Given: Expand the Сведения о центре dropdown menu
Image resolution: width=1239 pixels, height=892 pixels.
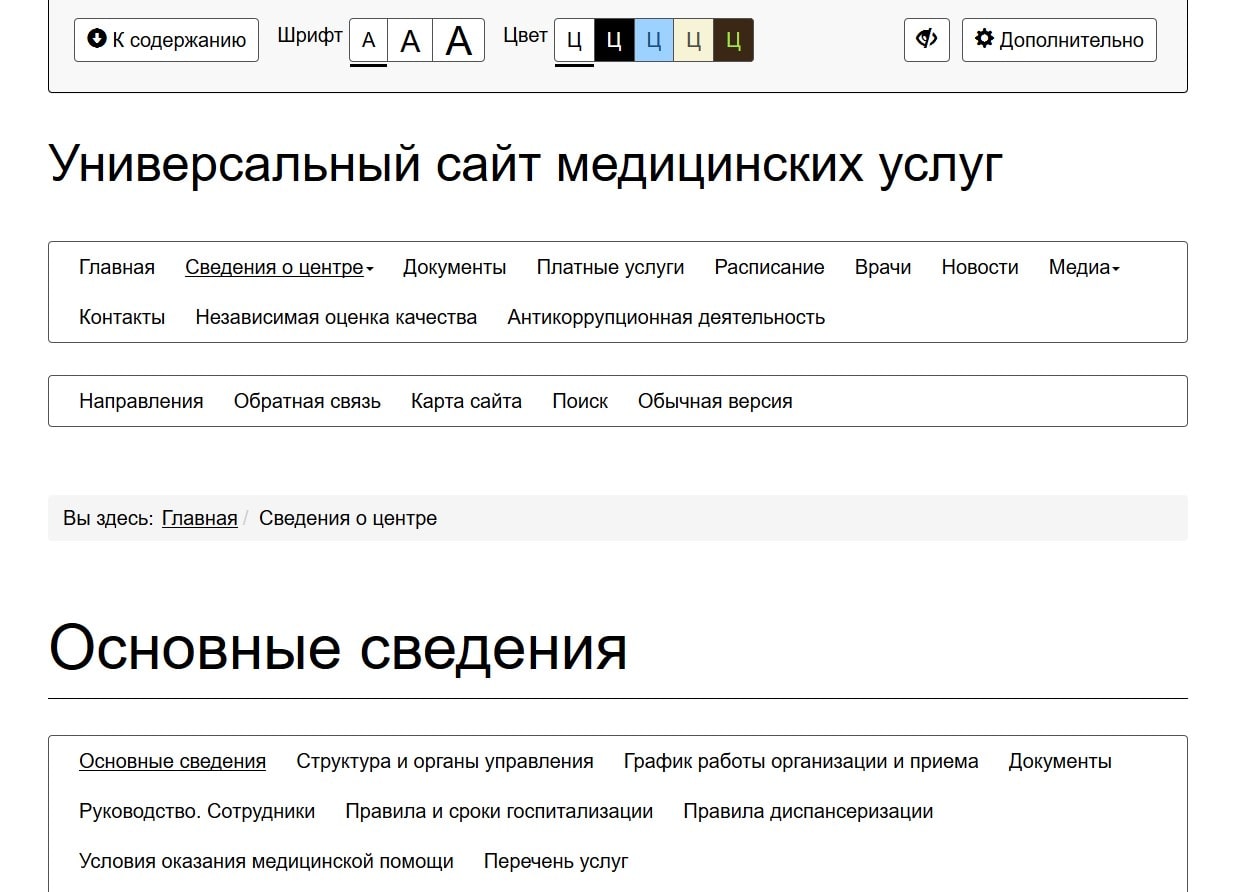Looking at the screenshot, I should pos(279,267).
